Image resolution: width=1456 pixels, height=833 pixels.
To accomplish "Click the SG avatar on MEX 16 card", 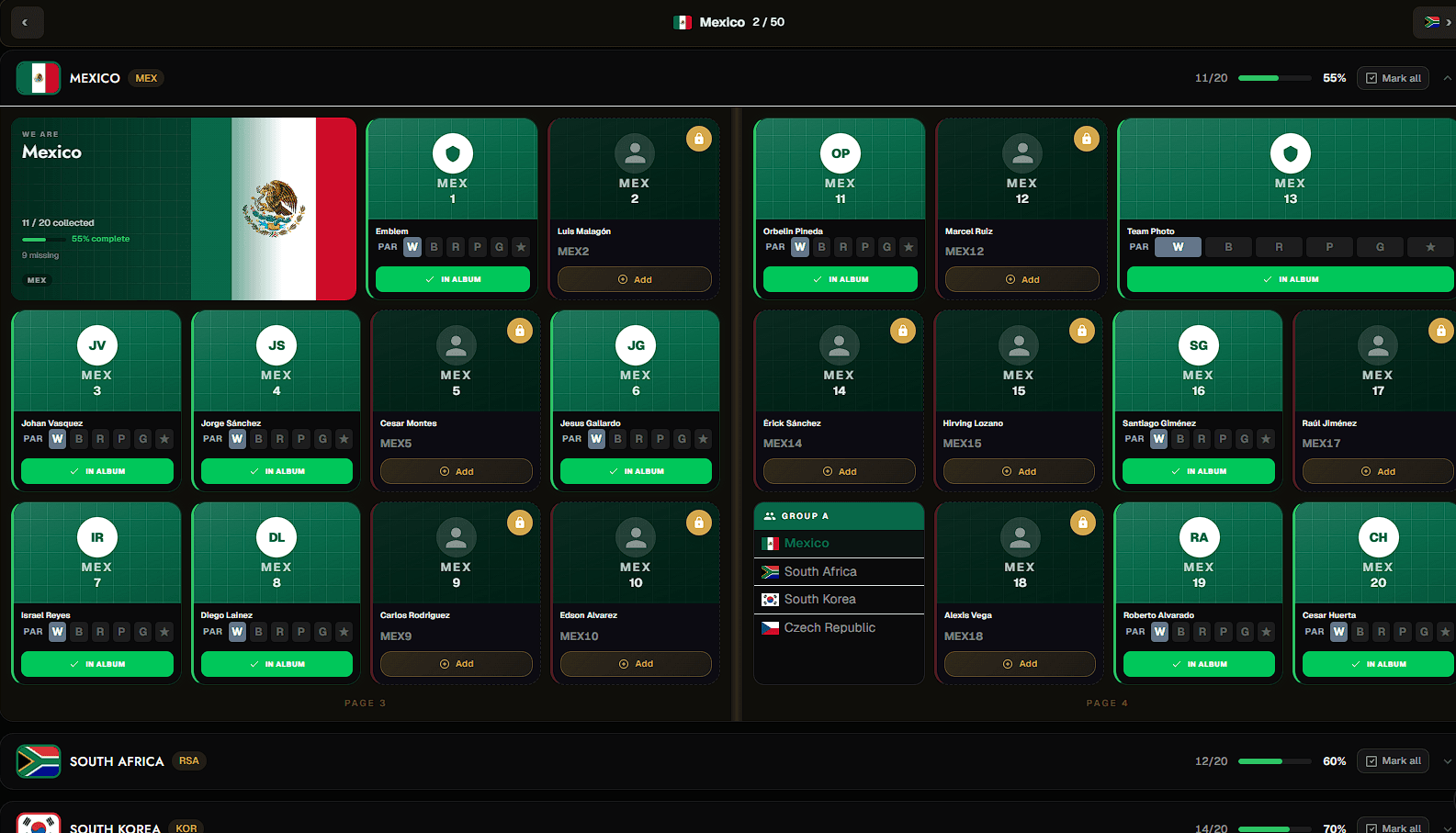I will click(1199, 345).
